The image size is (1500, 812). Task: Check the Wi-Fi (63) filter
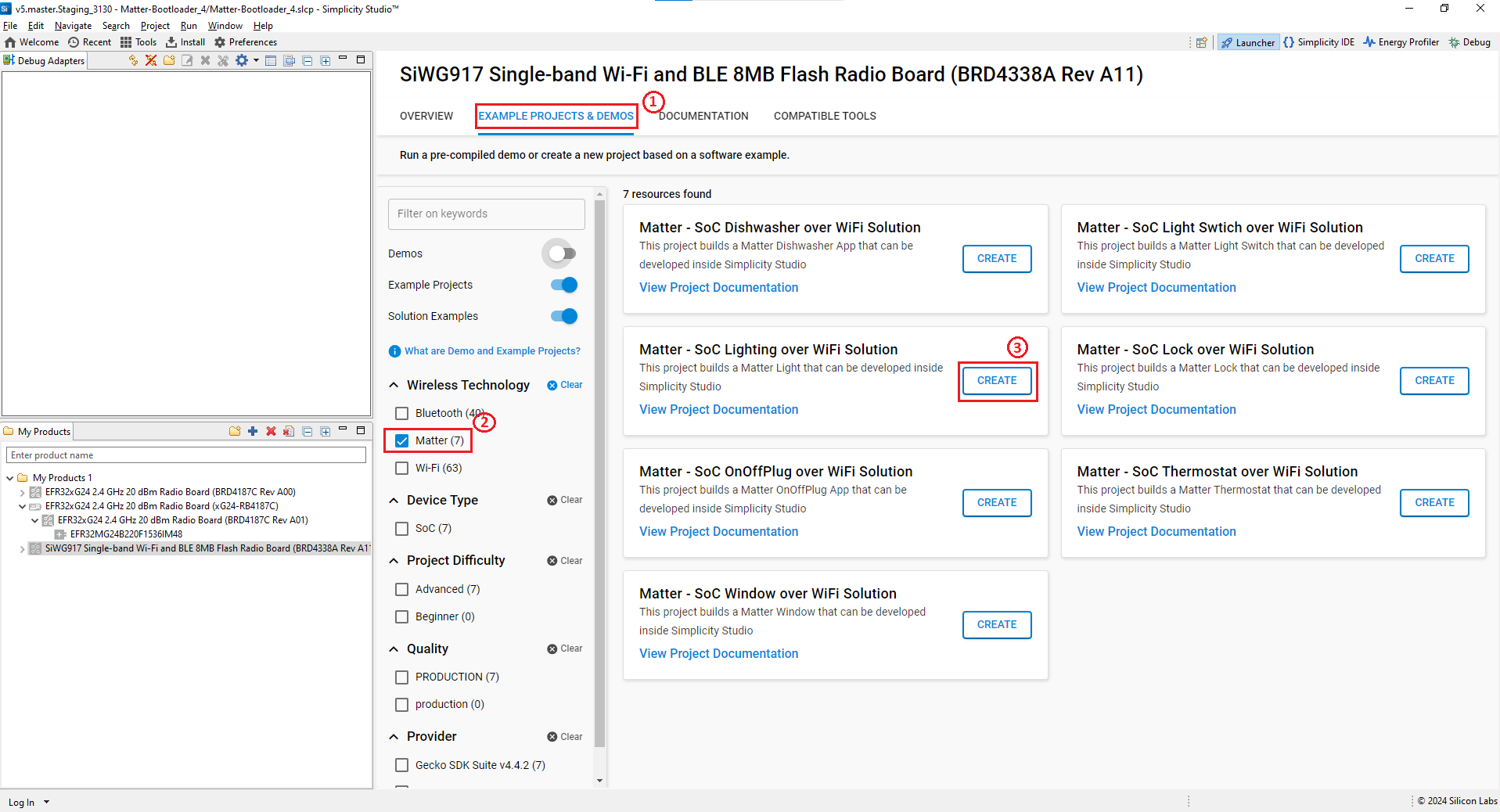coord(402,468)
